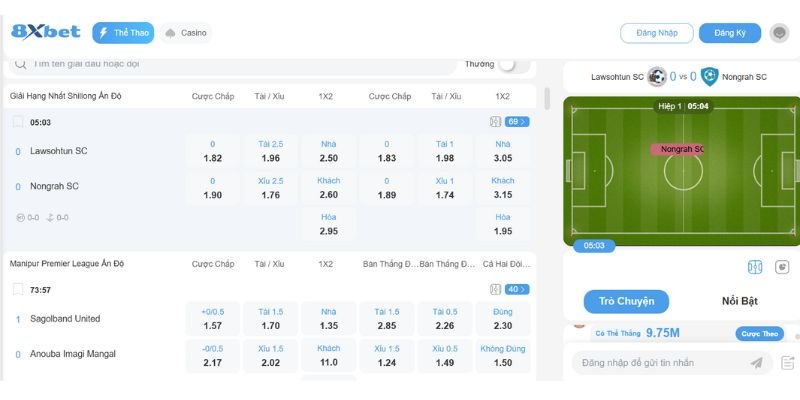Open the bet slip note icon beside chat
This screenshot has height=400, width=800.
[788, 363]
